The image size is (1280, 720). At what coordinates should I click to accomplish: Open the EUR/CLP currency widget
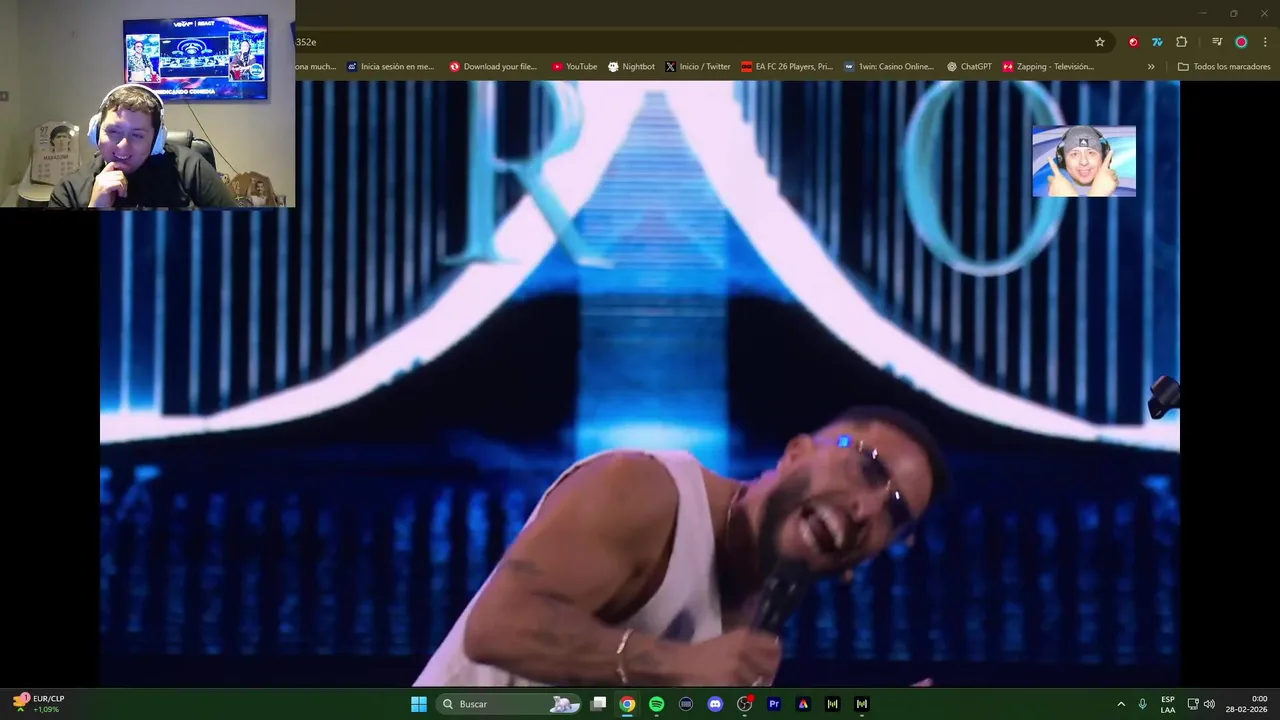[38, 704]
